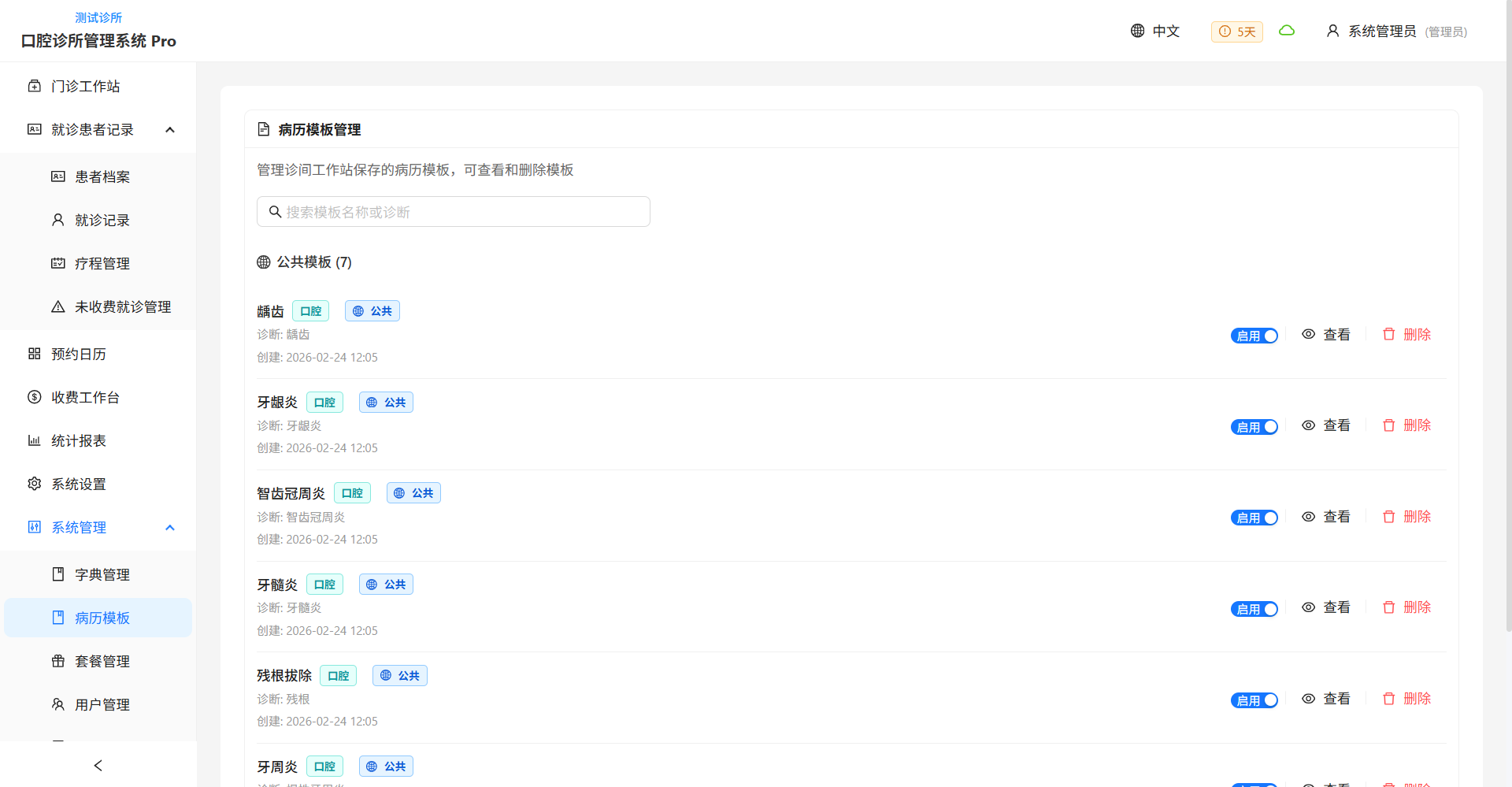Image resolution: width=1512 pixels, height=787 pixels.
Task: Delete the 智齿冠周炎 template
Action: click(x=1407, y=517)
